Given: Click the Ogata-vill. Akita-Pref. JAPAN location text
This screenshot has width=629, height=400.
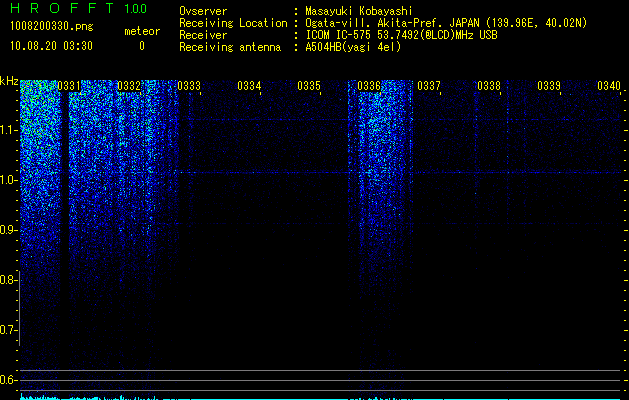Looking at the screenshot, I should point(446,23).
